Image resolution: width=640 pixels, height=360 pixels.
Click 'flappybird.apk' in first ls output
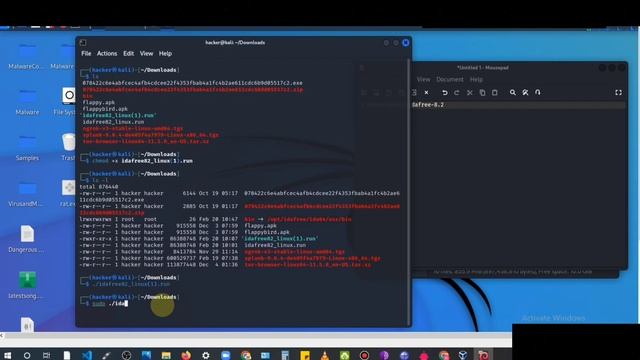[x=105, y=109]
